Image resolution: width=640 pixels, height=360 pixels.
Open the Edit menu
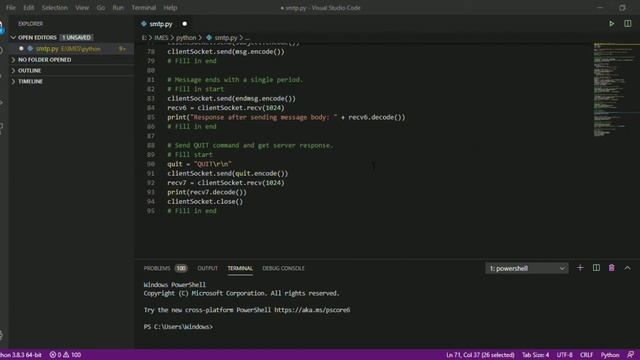pyautogui.click(x=29, y=8)
